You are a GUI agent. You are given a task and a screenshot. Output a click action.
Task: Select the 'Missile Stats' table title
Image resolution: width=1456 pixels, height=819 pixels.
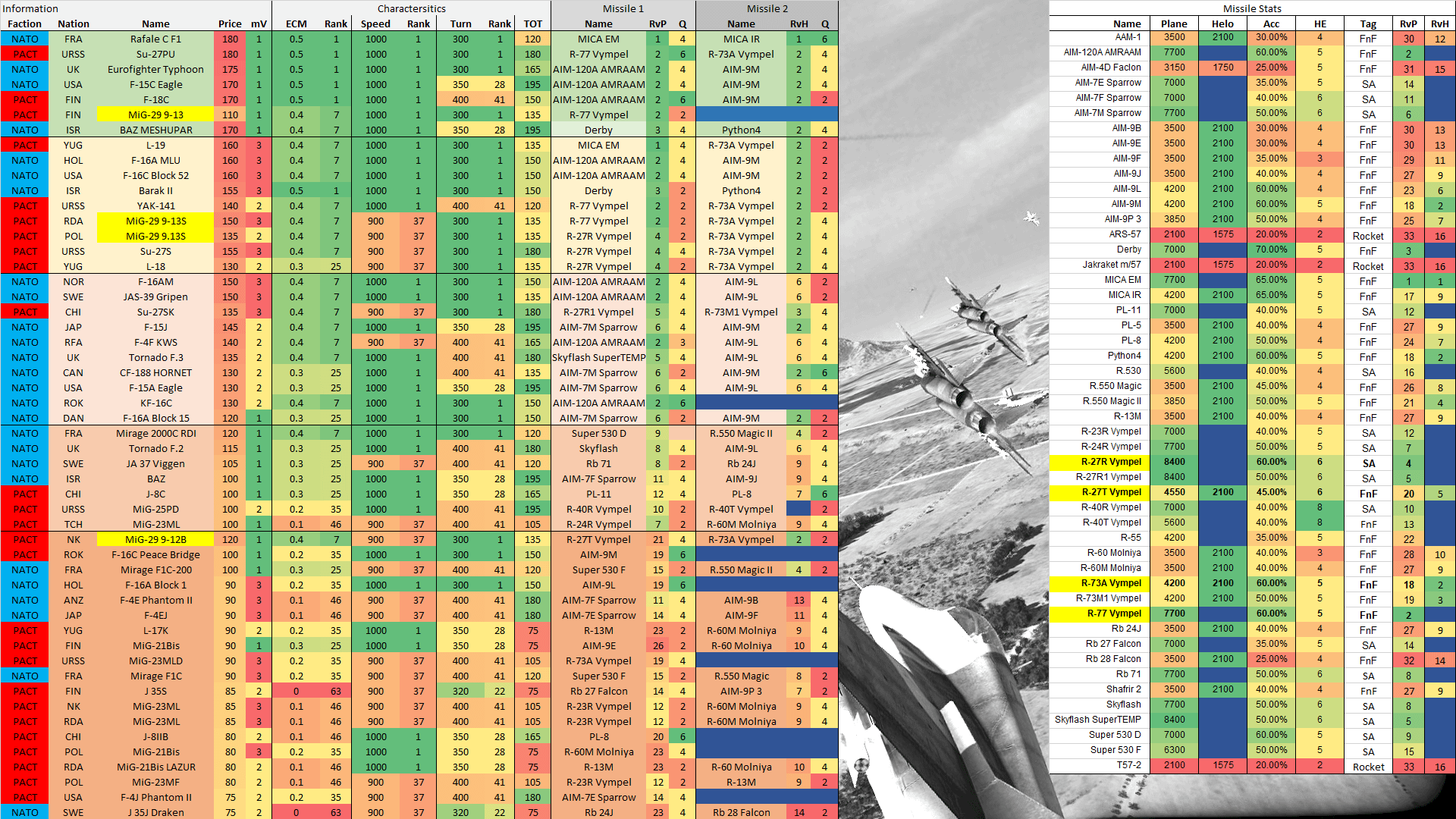click(1252, 8)
